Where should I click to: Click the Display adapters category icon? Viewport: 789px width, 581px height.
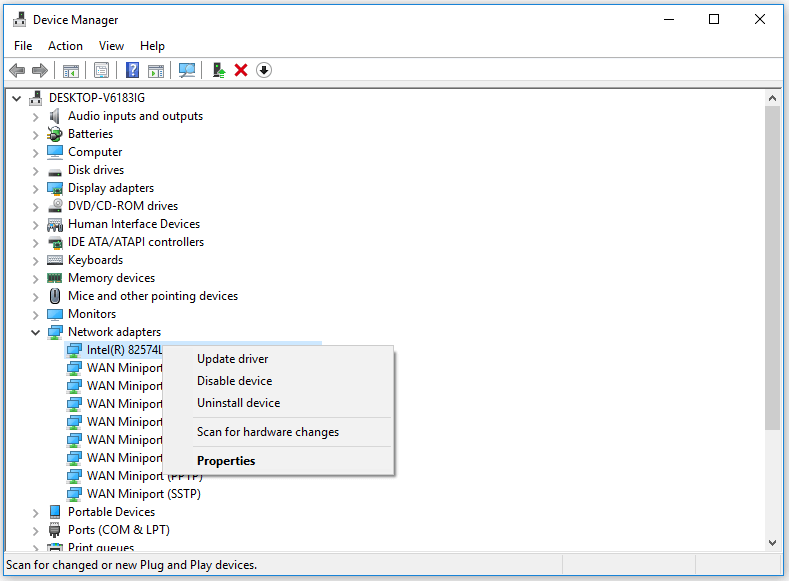[54, 188]
